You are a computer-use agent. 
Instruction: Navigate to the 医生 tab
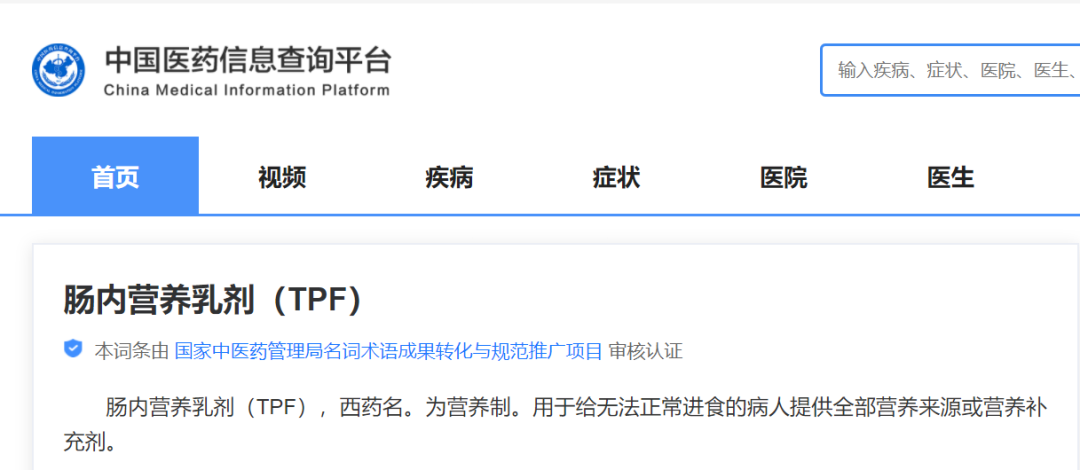point(950,178)
